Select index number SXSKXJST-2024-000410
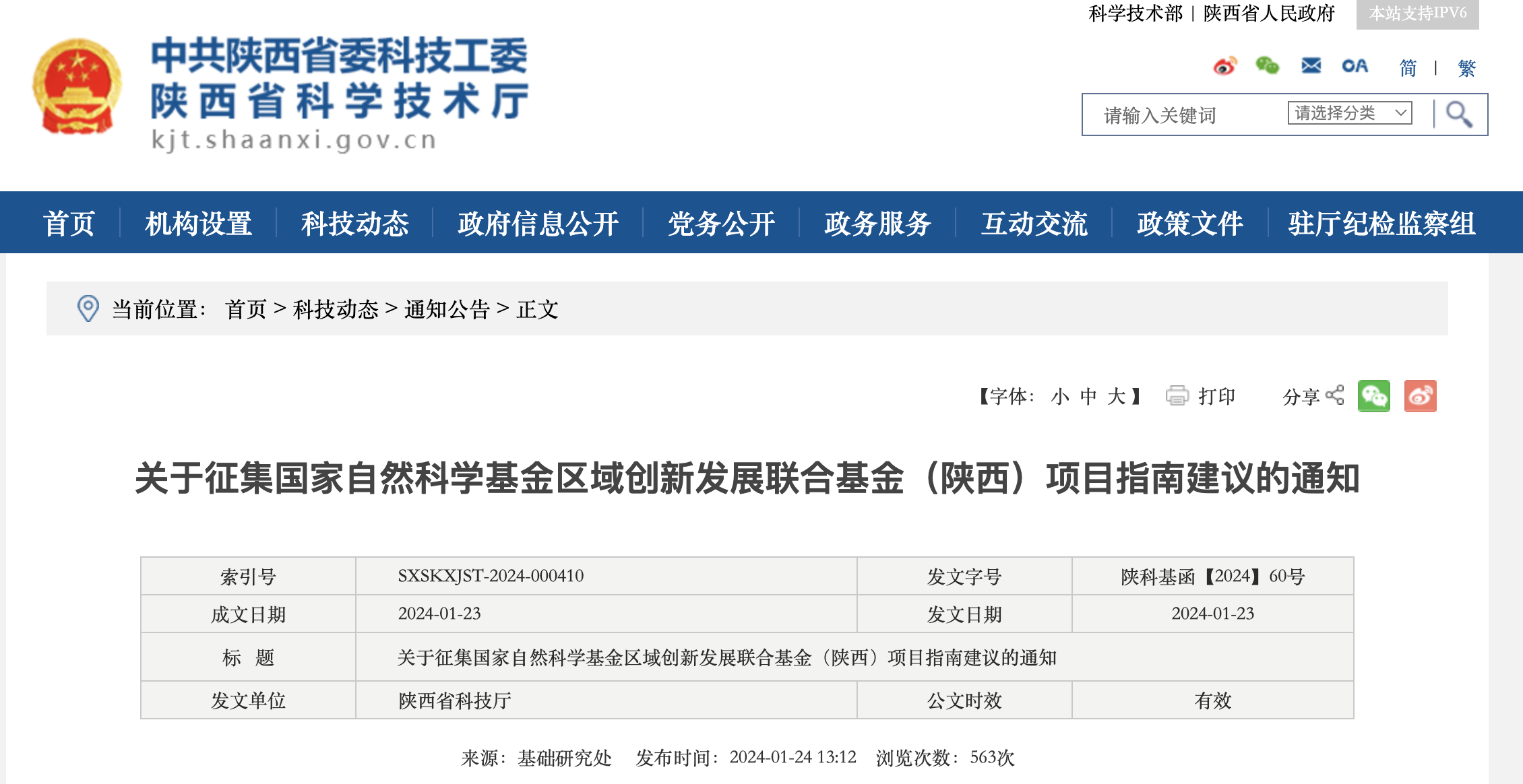This screenshot has width=1523, height=784. (491, 576)
